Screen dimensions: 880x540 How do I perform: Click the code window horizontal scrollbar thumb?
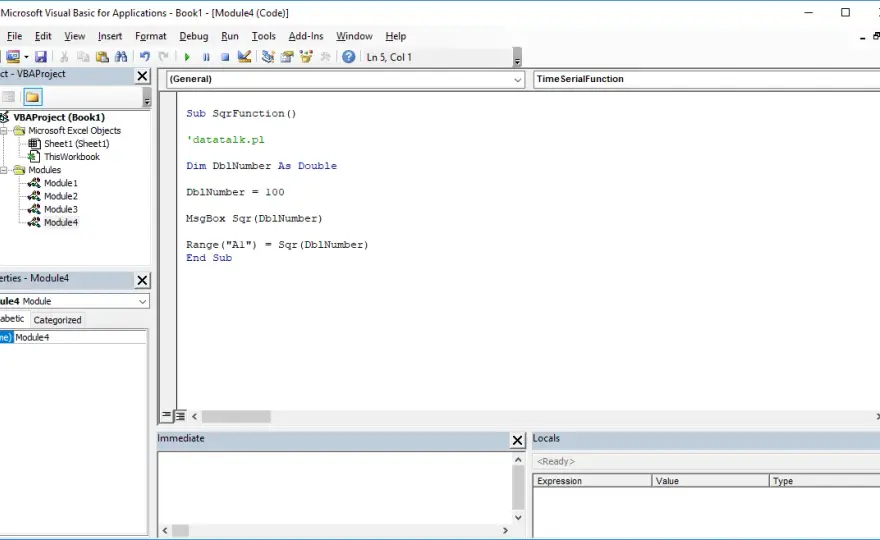coord(236,417)
